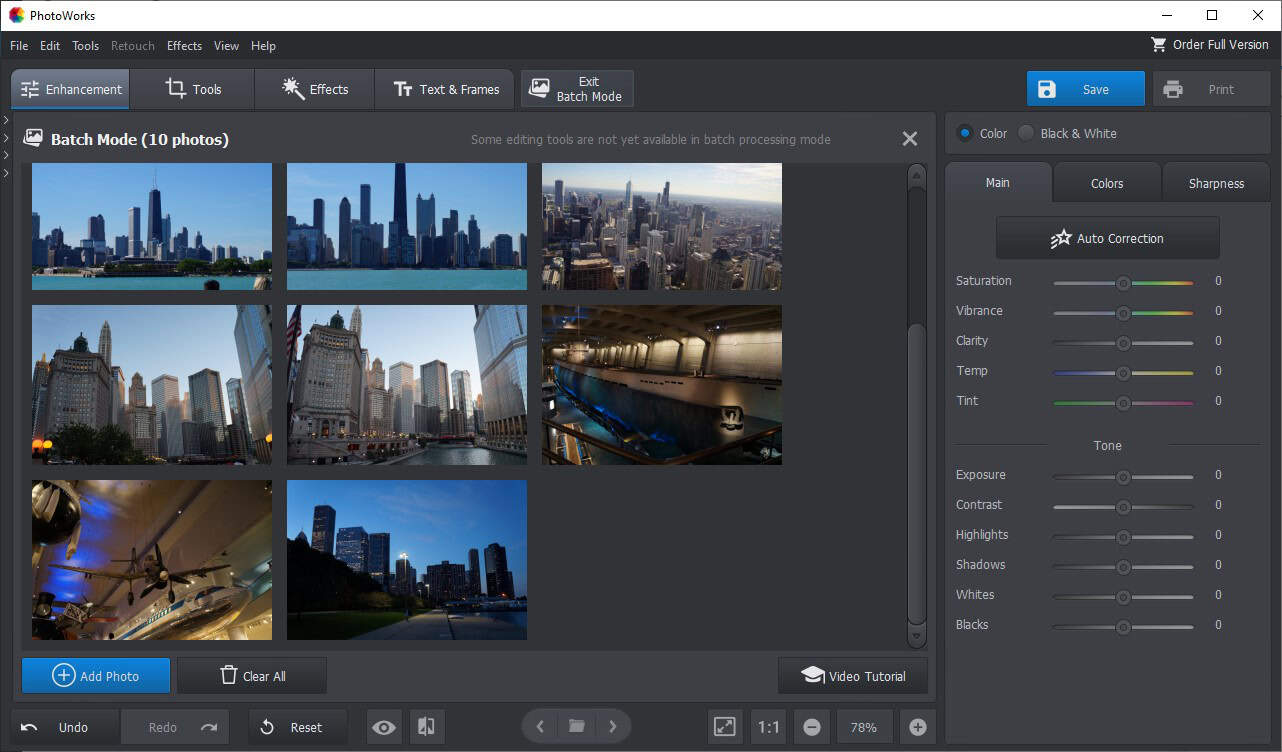This screenshot has width=1282, height=752.
Task: Select the submarine museum photo thumbnail
Action: 662,385
